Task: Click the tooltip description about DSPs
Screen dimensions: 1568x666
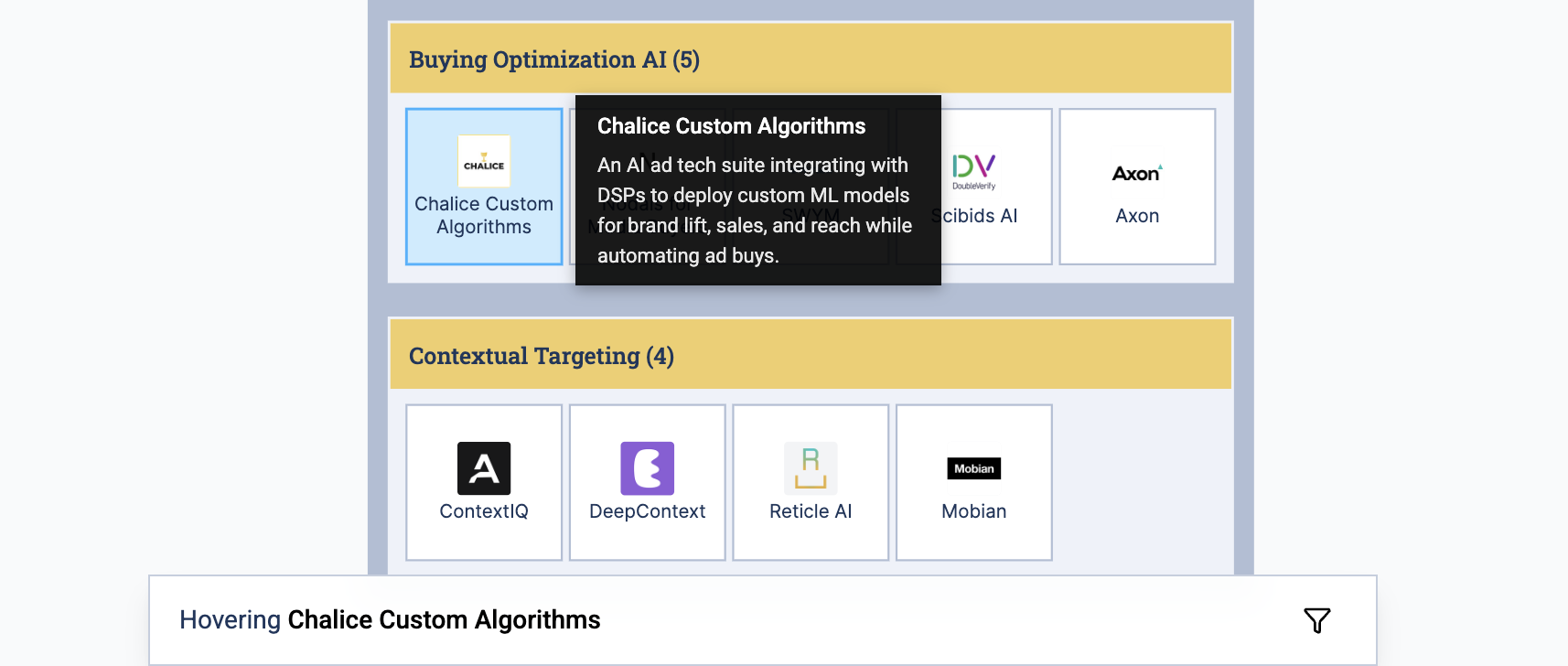Action: pyautogui.click(x=755, y=210)
